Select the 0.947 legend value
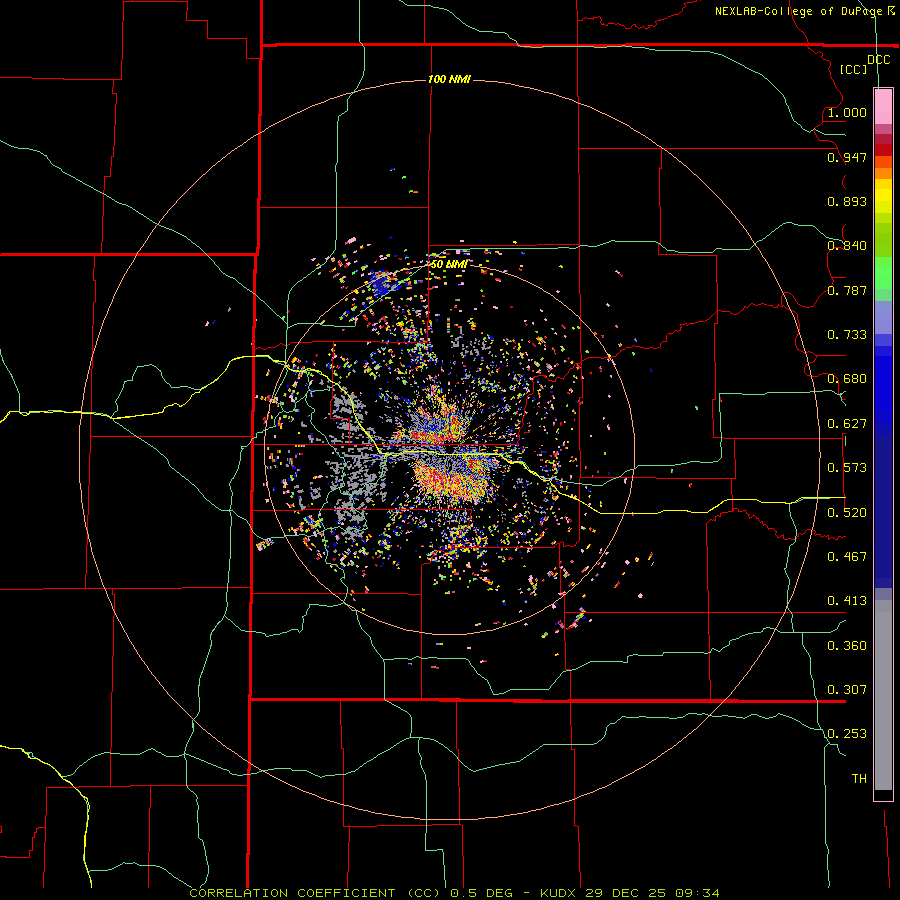 tap(847, 157)
